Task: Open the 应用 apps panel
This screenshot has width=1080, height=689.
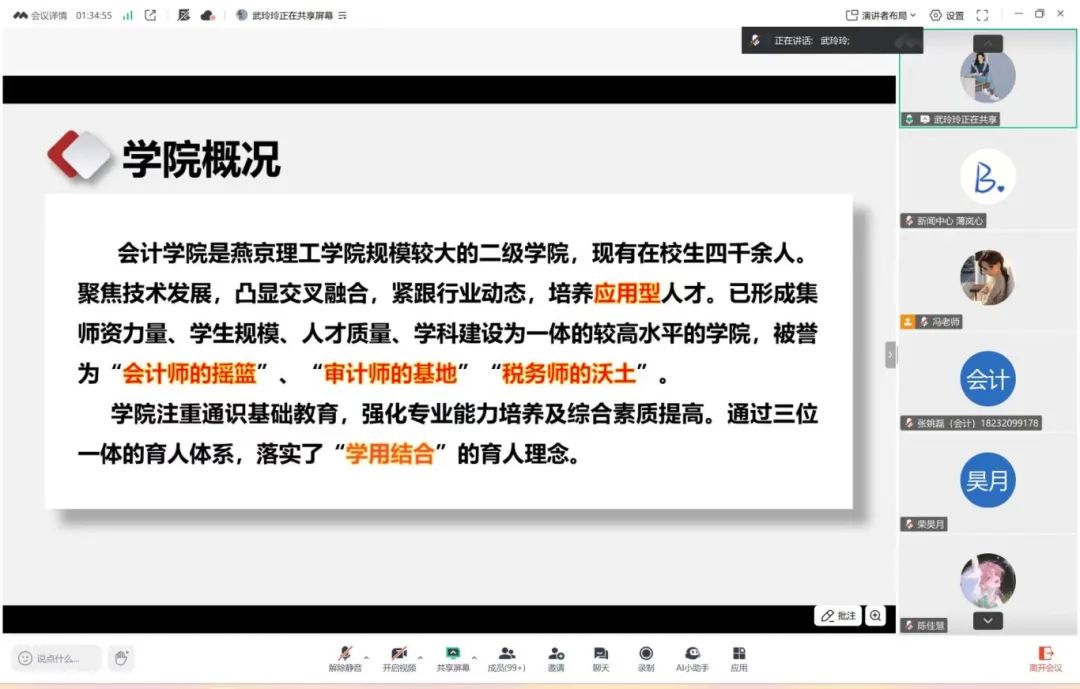Action: 739,657
